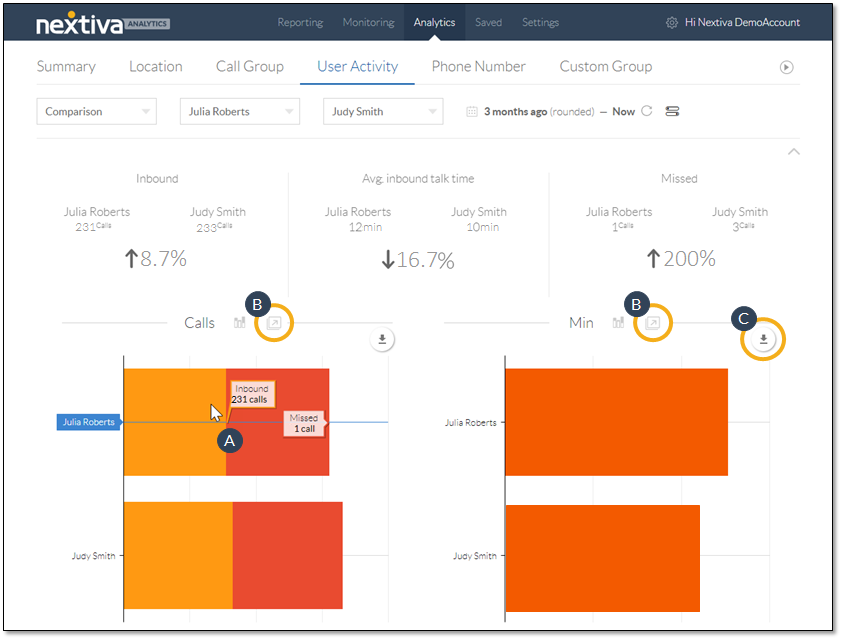Click the stacked layout icon after refresh

point(672,111)
